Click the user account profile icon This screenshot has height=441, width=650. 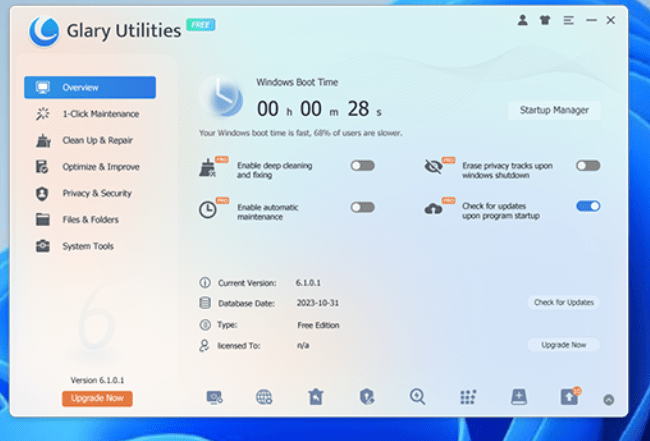coord(522,20)
